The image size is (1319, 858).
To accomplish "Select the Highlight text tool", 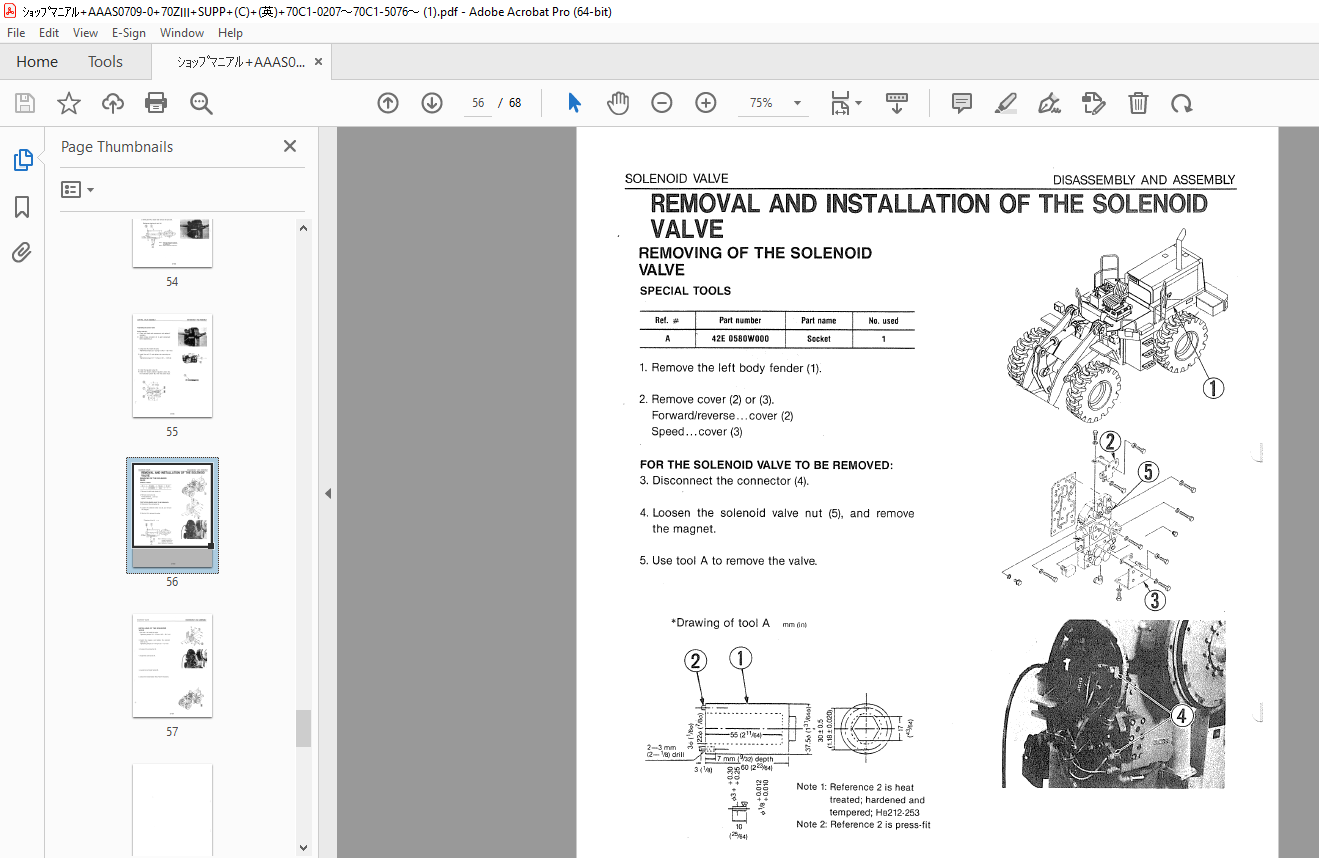I will pos(1006,103).
